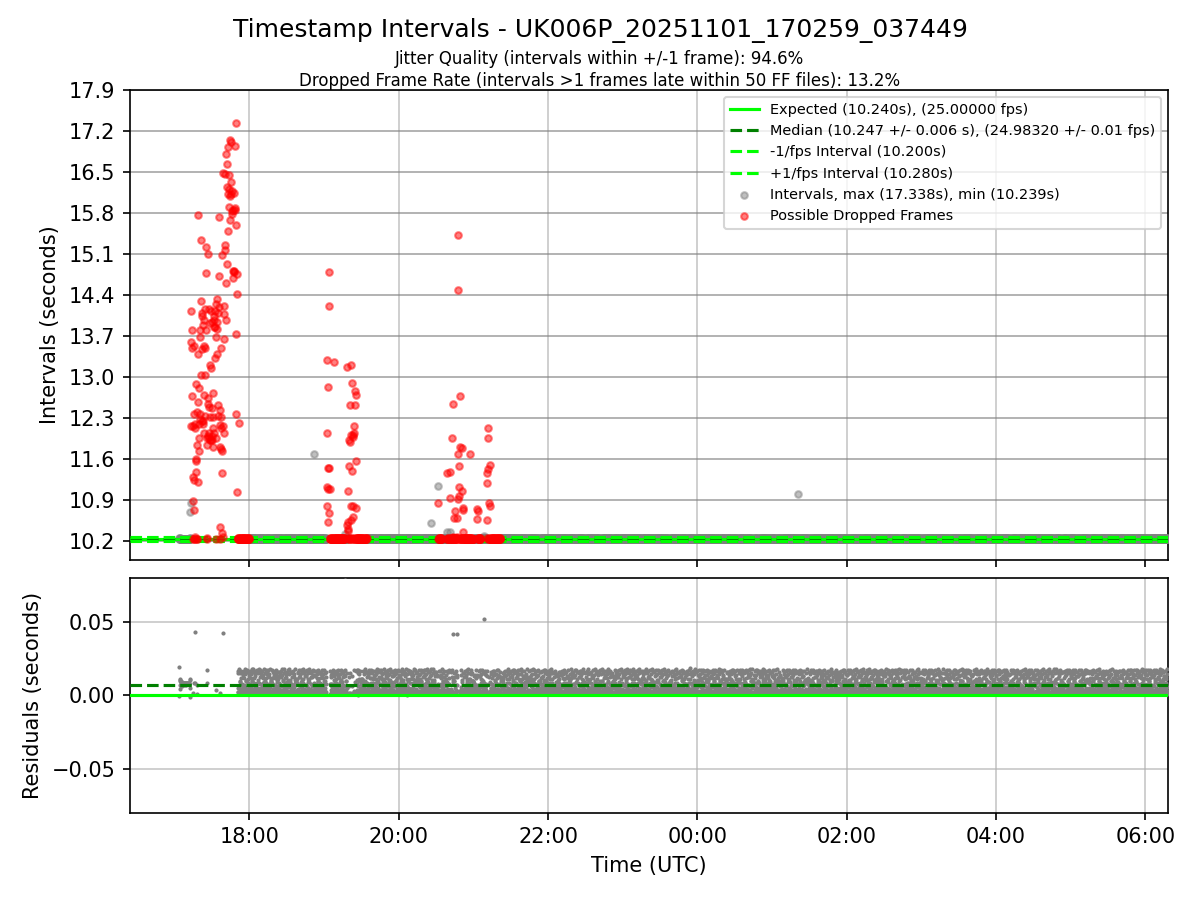Click the isolated gray interval point near 01:20
This screenshot has width=1200, height=900.
pyautogui.click(x=798, y=494)
